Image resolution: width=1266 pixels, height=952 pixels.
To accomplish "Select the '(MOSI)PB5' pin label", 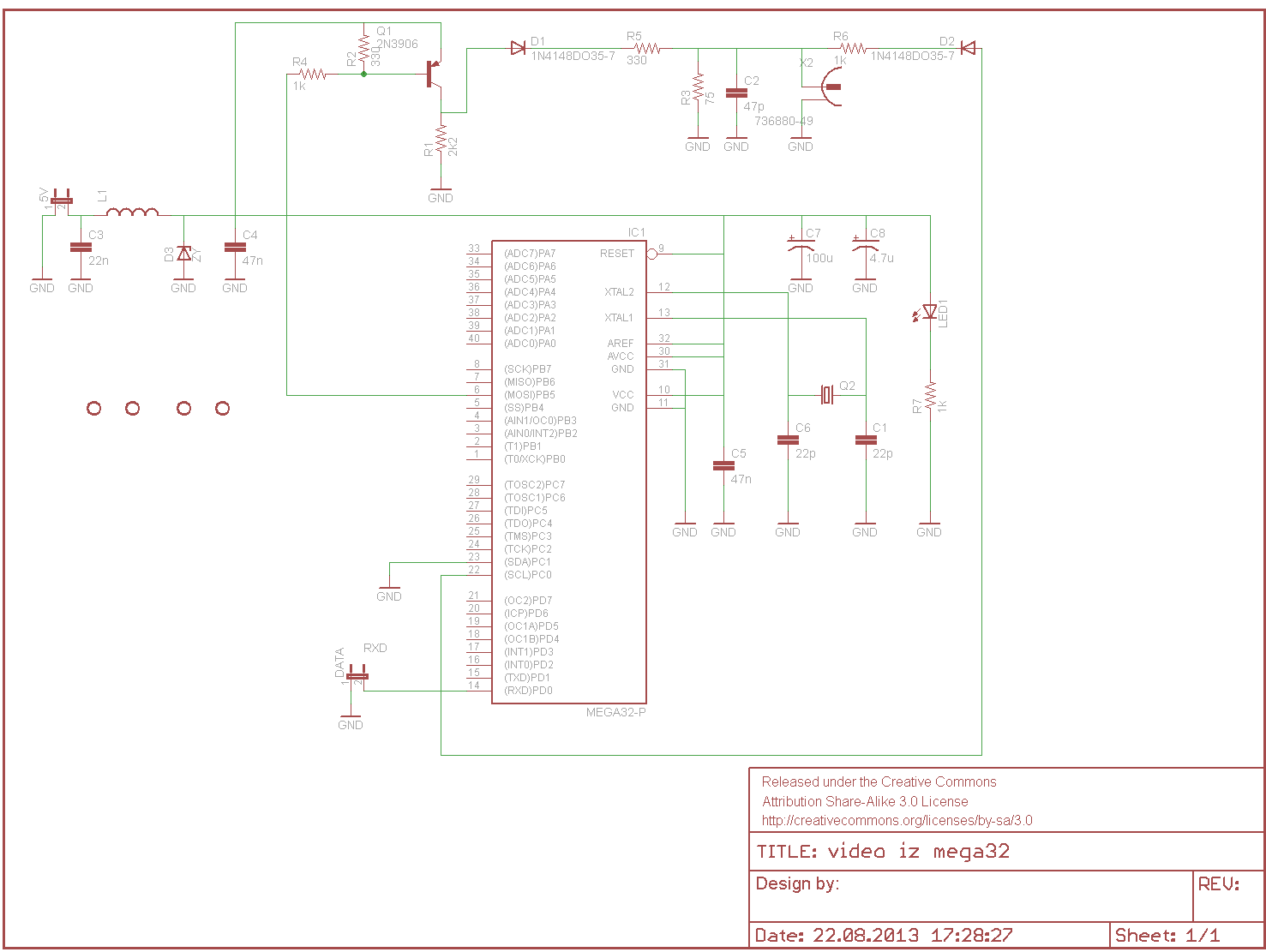I will coord(530,395).
